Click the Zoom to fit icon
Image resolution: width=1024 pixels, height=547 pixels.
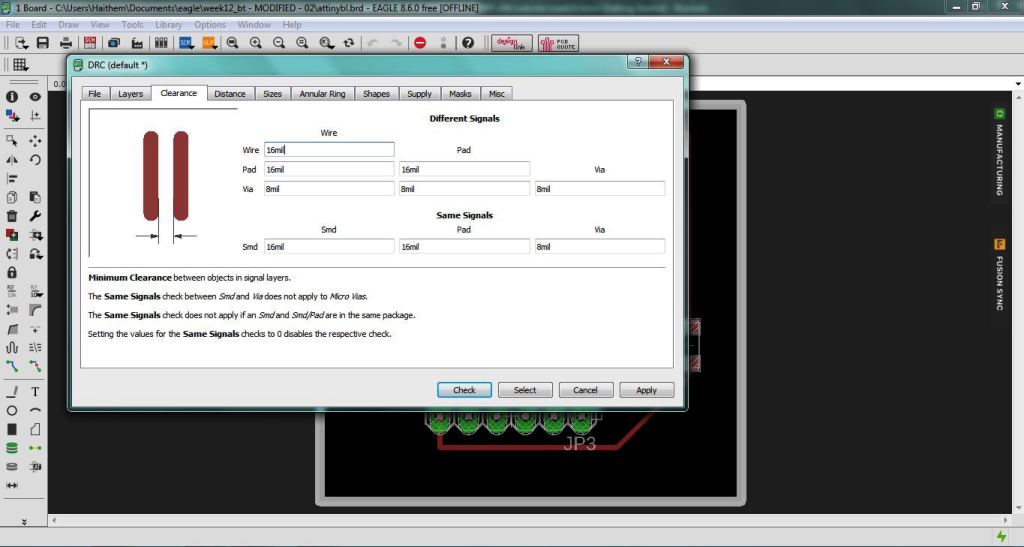(x=232, y=43)
